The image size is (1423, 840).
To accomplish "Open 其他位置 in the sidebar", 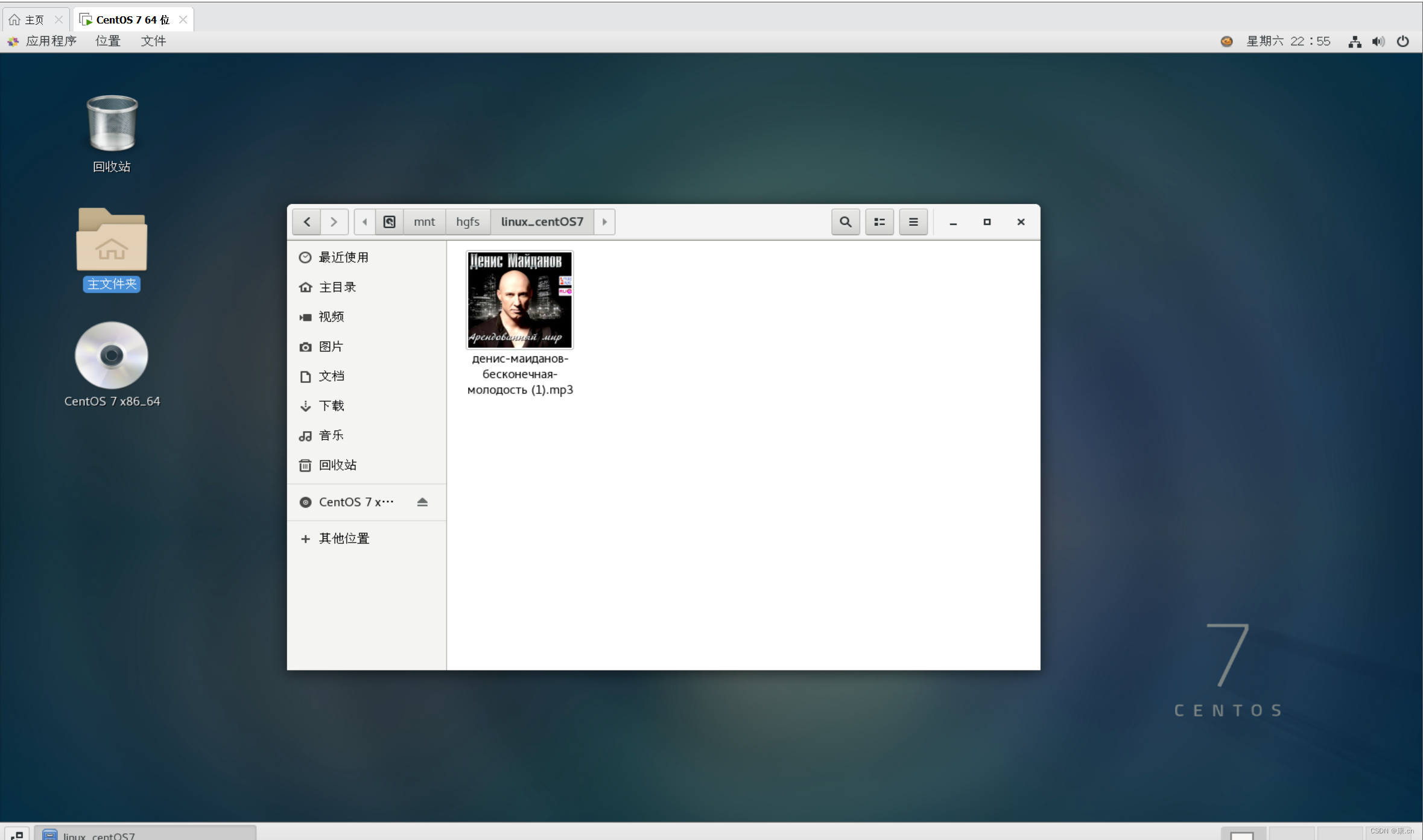I will [343, 538].
